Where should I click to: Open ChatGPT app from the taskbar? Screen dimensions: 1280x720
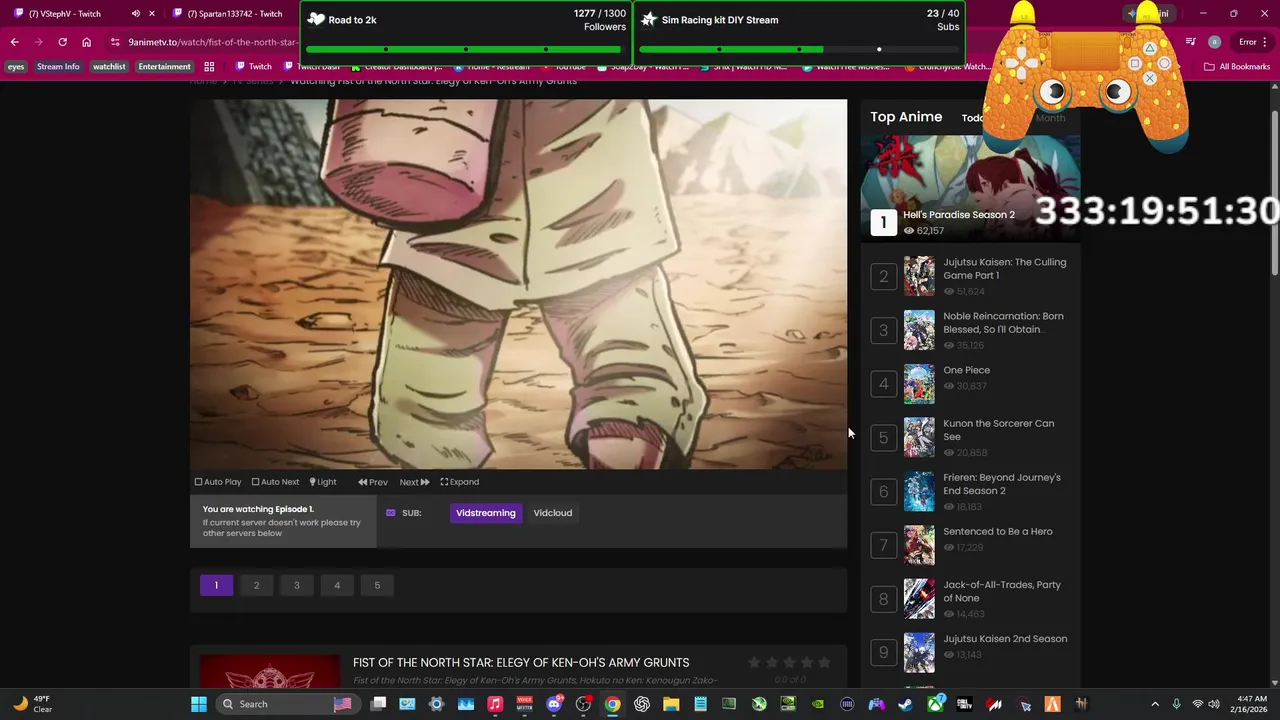point(642,704)
